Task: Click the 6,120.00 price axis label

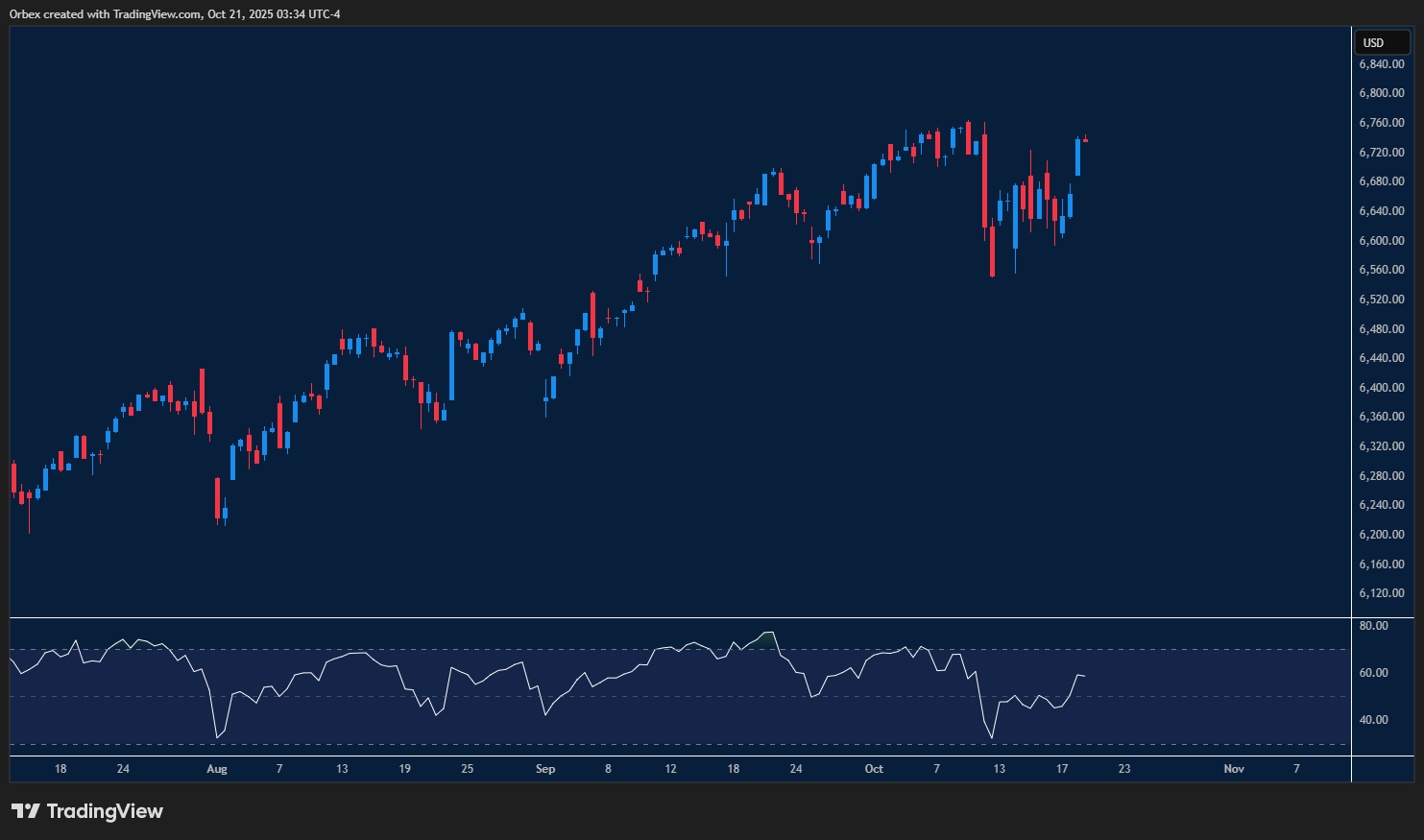Action: click(1381, 593)
